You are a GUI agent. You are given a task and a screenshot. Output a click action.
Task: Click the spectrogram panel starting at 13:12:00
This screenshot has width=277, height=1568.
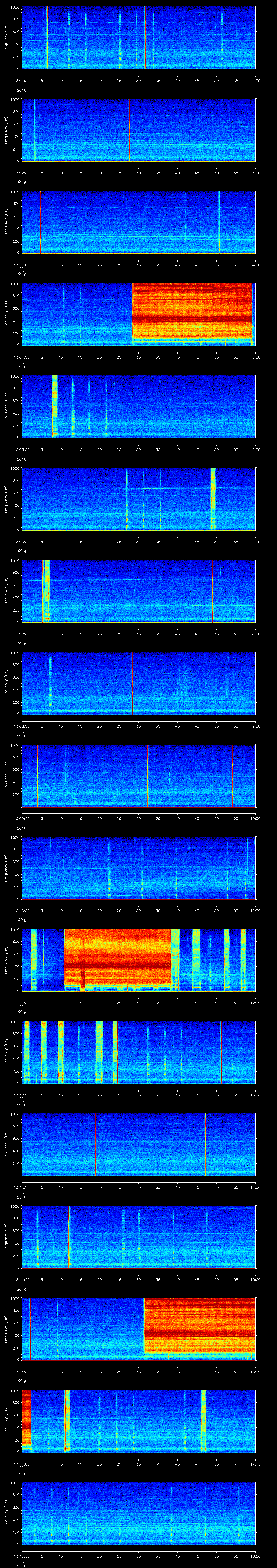click(x=138, y=1052)
